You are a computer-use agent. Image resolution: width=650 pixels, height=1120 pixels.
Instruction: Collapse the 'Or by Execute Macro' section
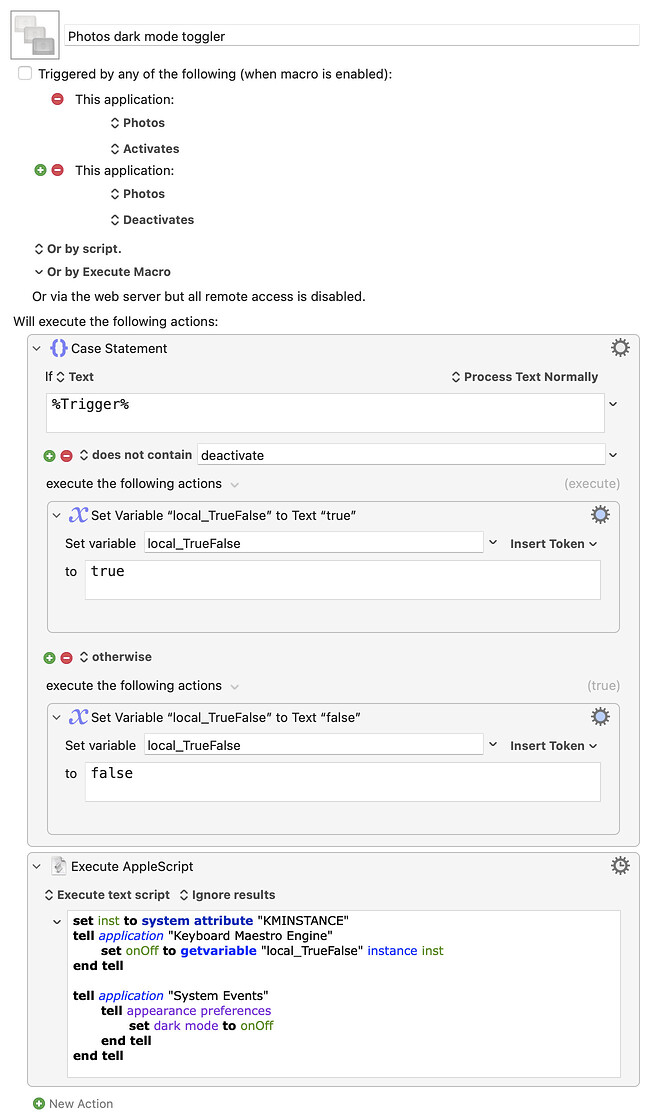click(39, 271)
